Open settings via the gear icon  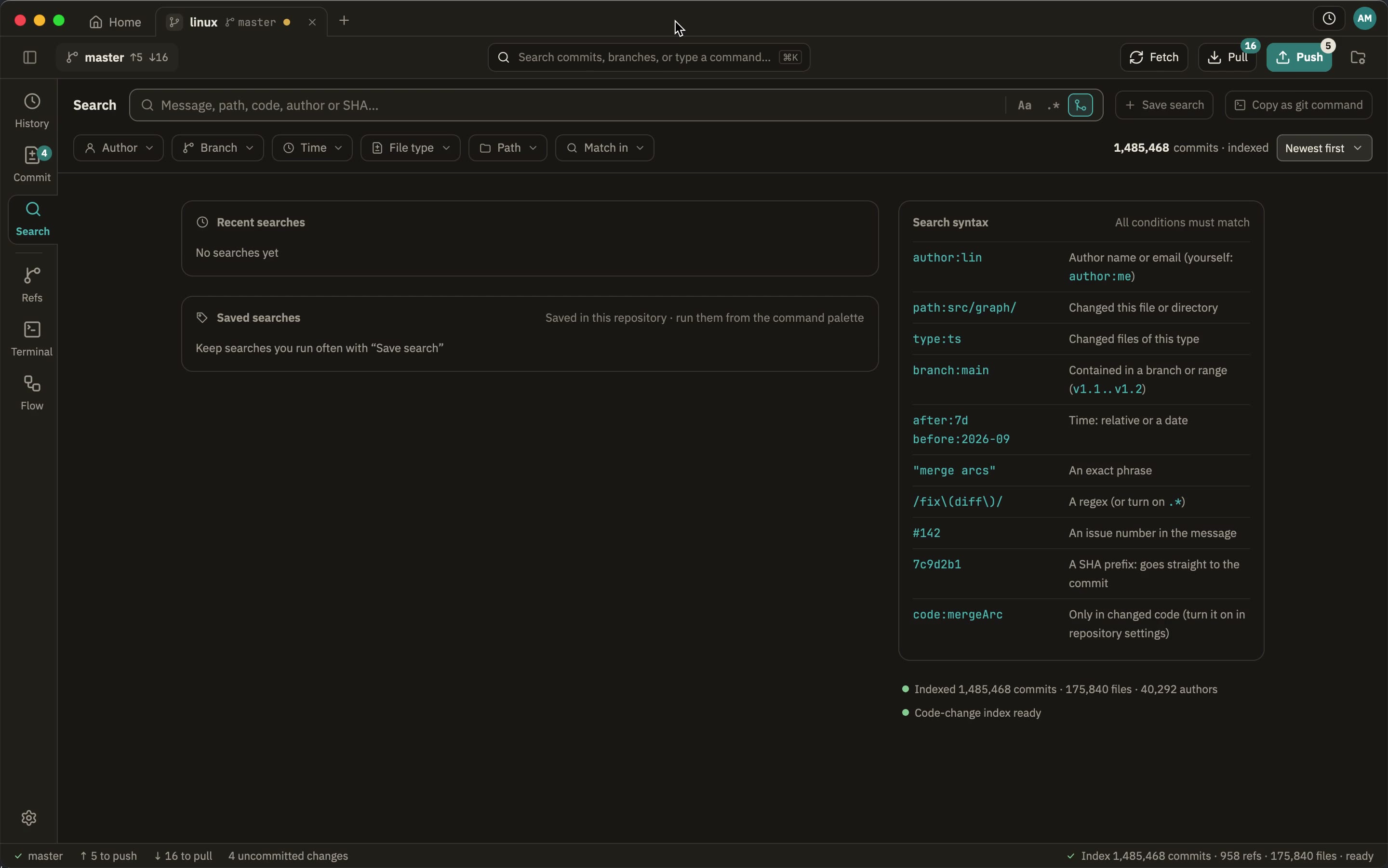(29, 817)
